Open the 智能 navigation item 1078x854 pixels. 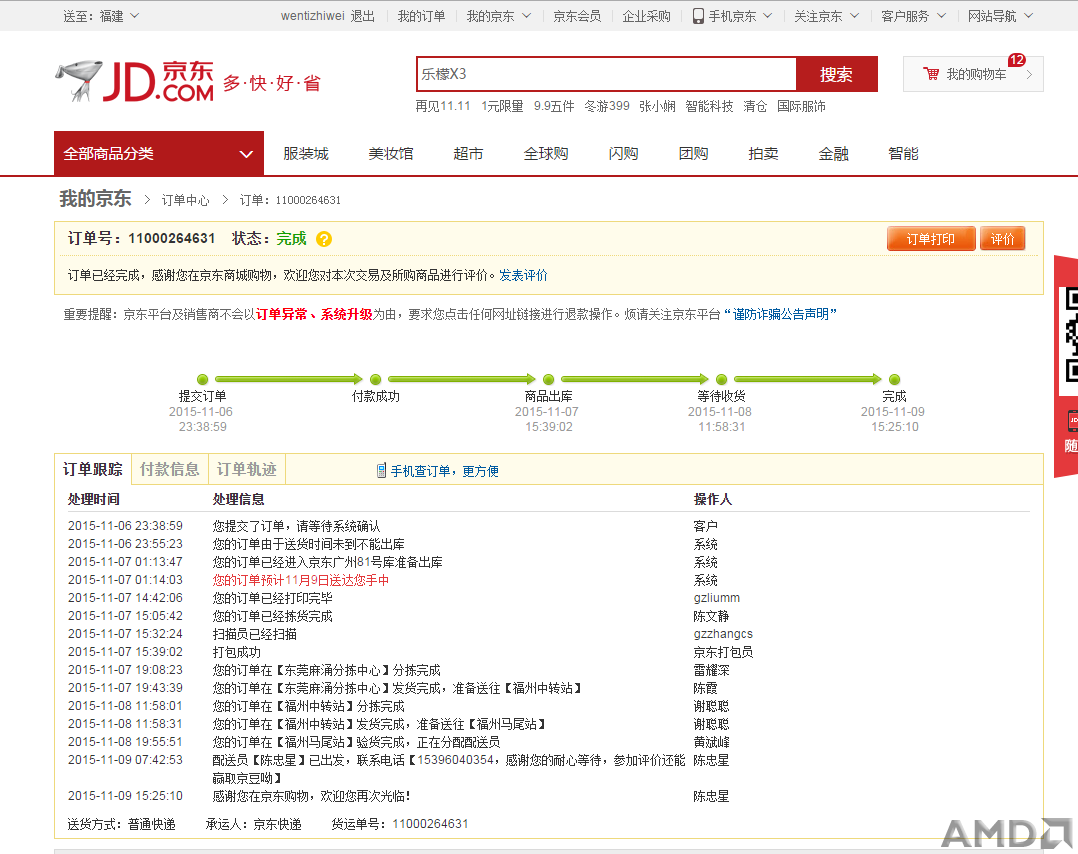(903, 153)
